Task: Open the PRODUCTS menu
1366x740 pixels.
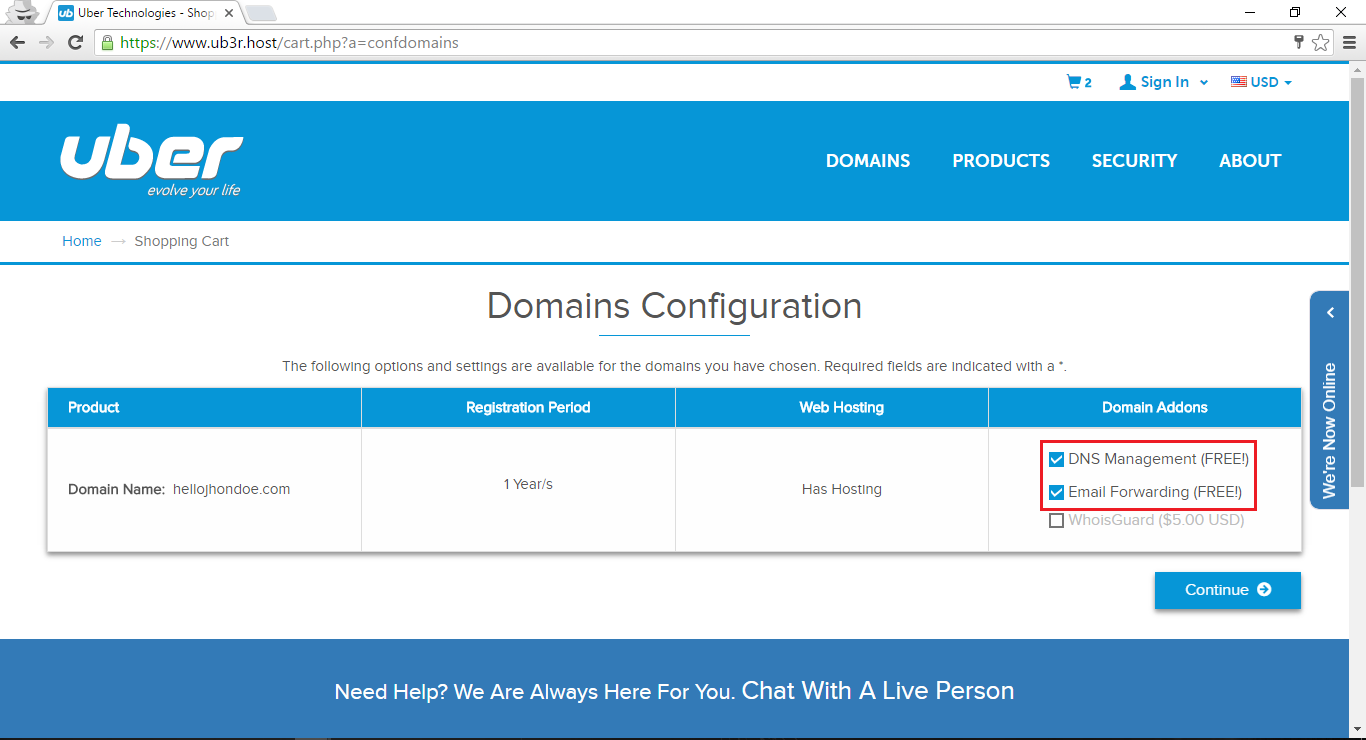Action: pyautogui.click(x=1001, y=161)
